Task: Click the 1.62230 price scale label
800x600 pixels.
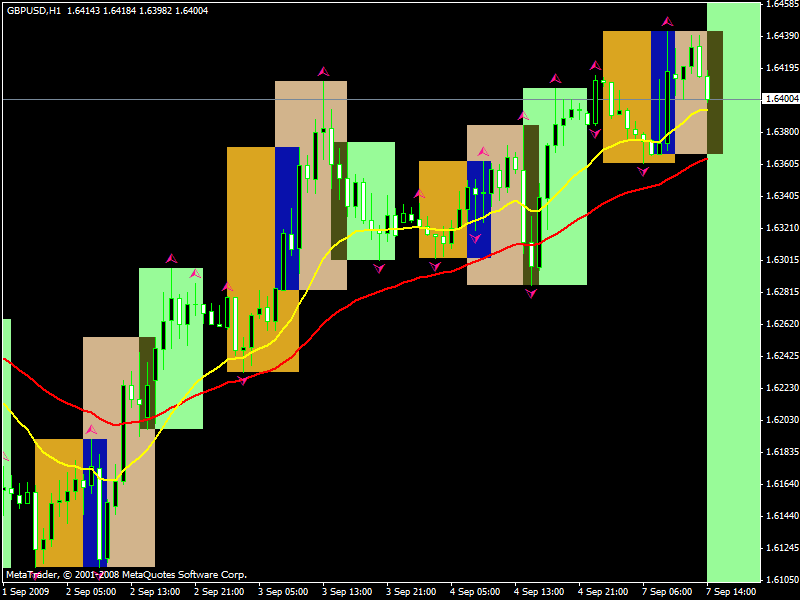Action: pos(782,388)
